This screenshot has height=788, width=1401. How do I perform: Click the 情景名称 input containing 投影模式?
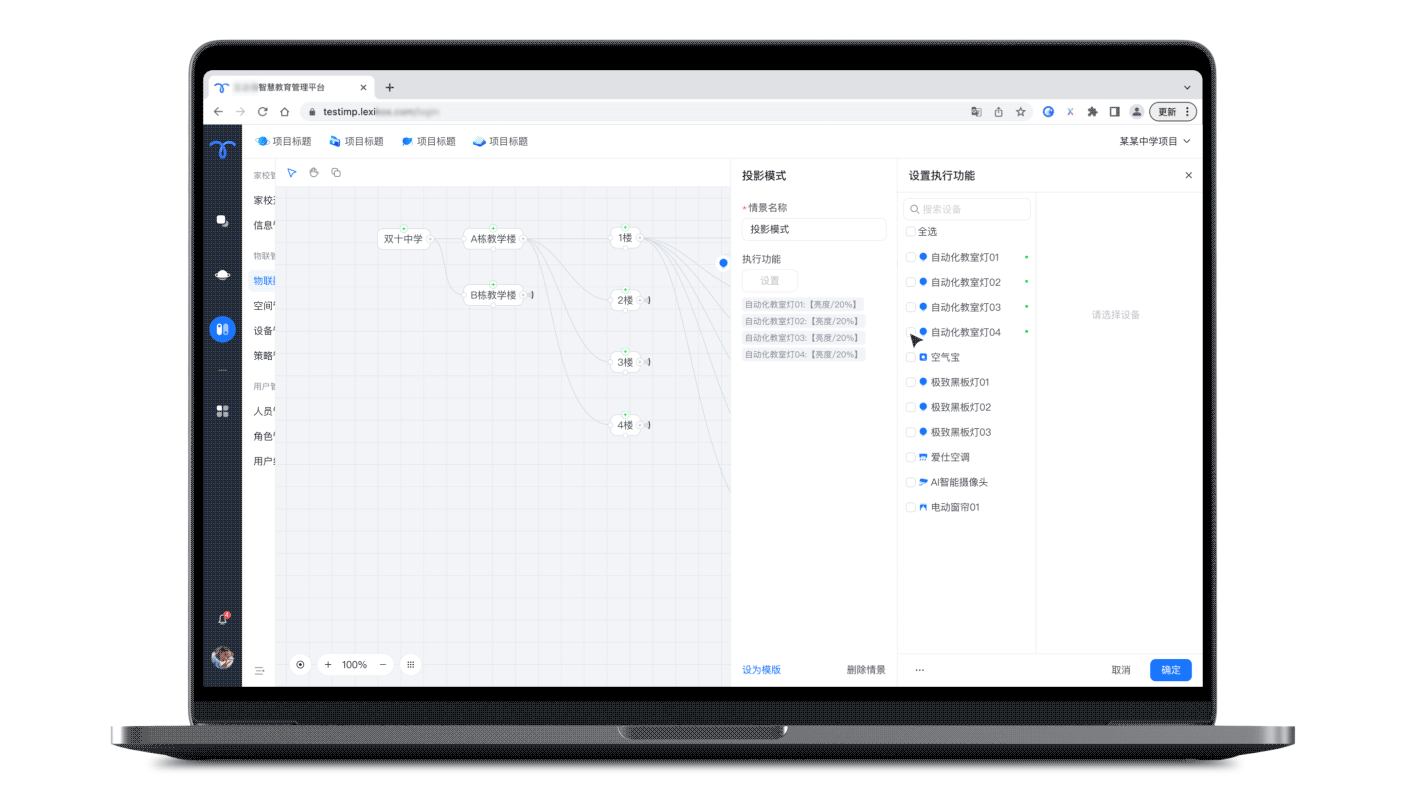tap(814, 229)
